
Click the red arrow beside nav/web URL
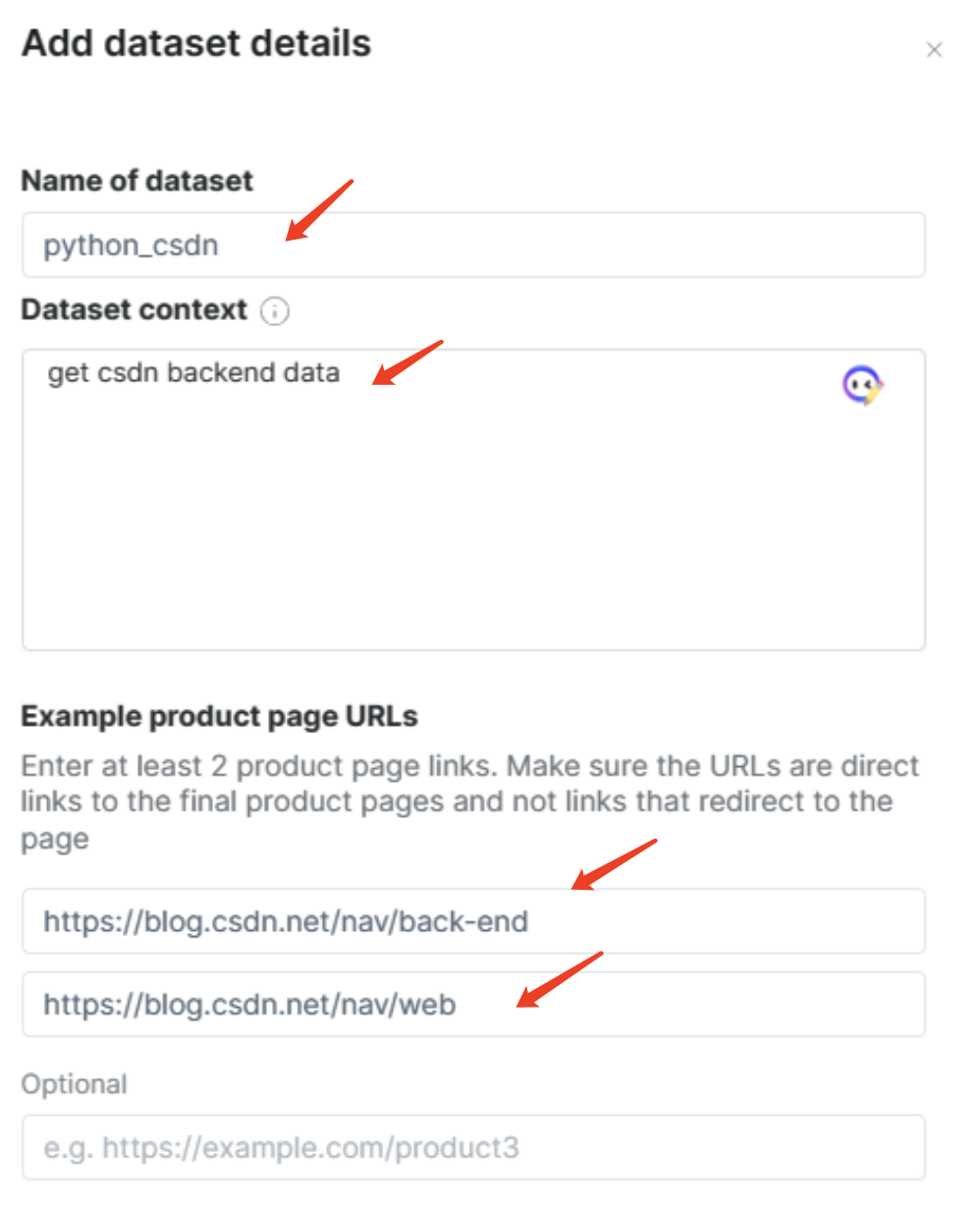(560, 979)
